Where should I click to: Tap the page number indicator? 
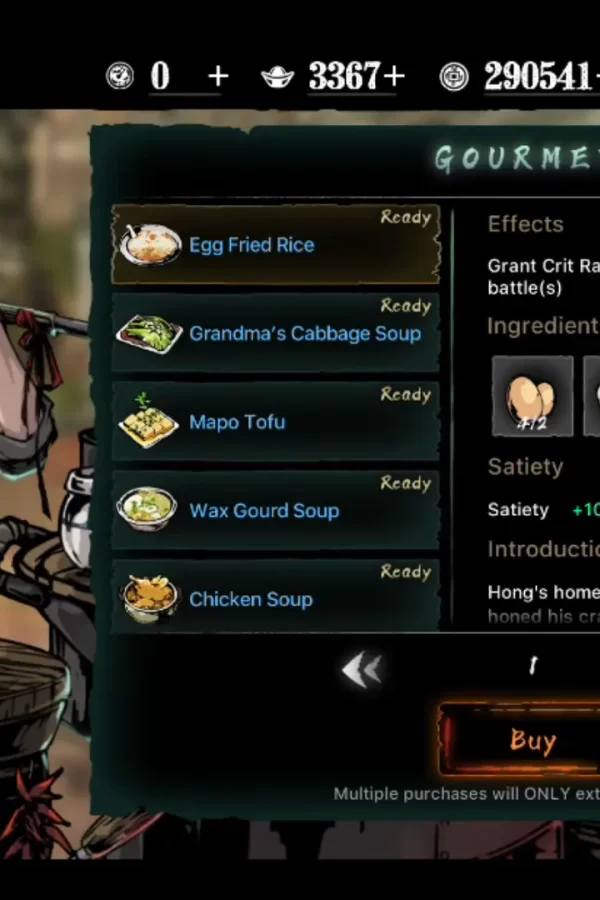click(533, 666)
